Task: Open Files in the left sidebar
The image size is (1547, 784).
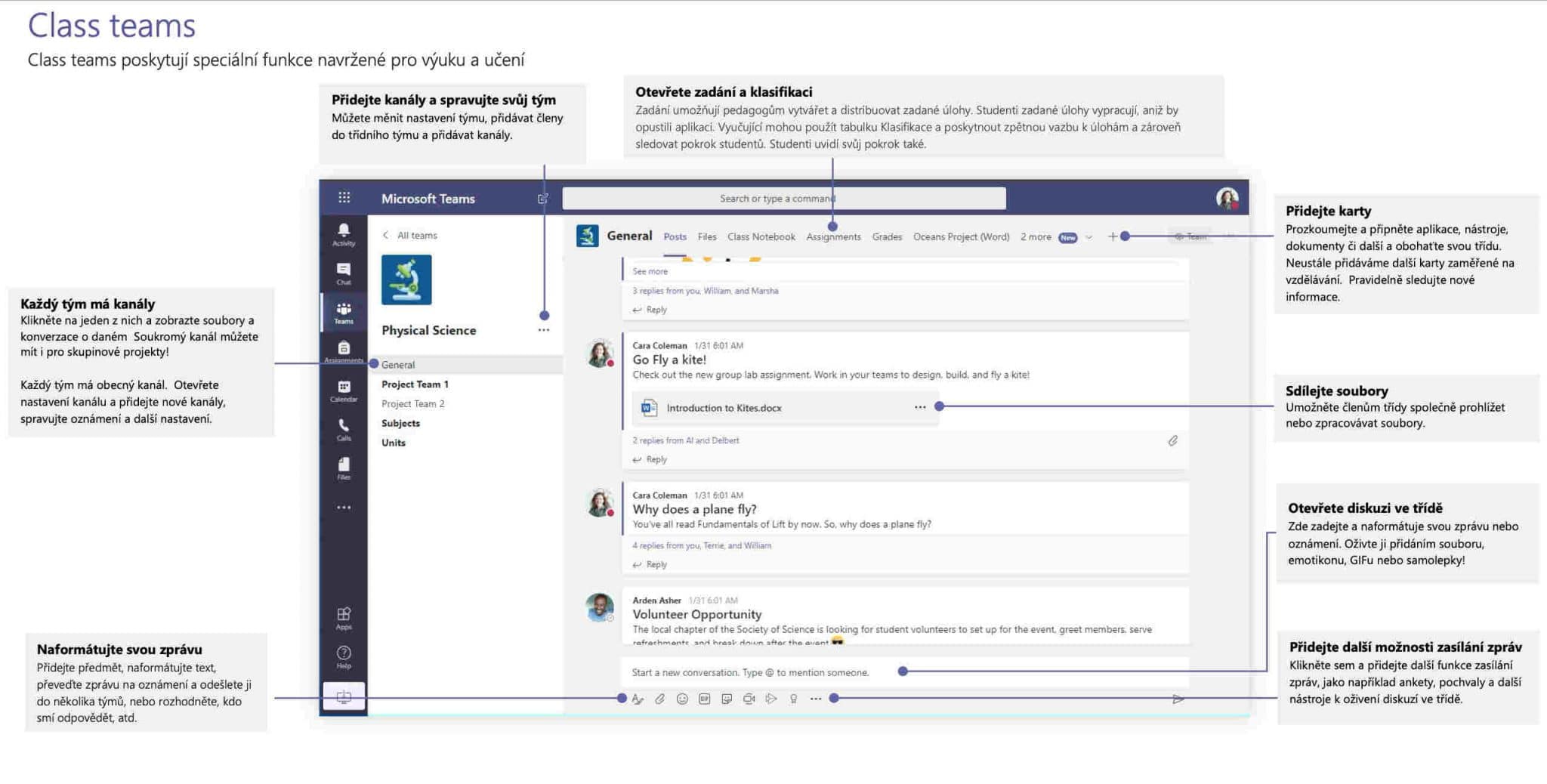Action: [x=344, y=468]
